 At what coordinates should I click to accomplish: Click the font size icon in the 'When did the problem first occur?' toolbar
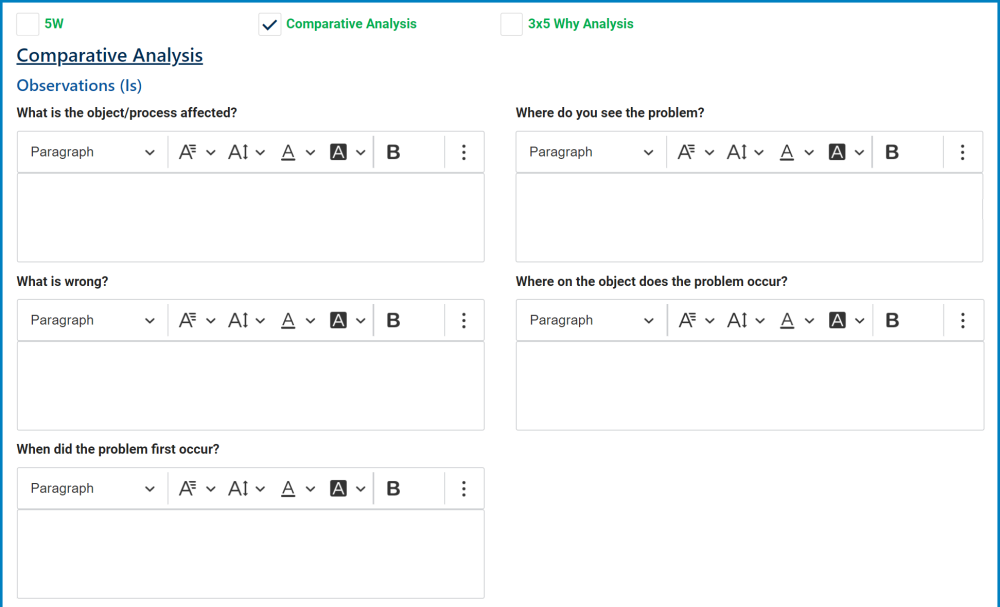pyautogui.click(x=239, y=488)
